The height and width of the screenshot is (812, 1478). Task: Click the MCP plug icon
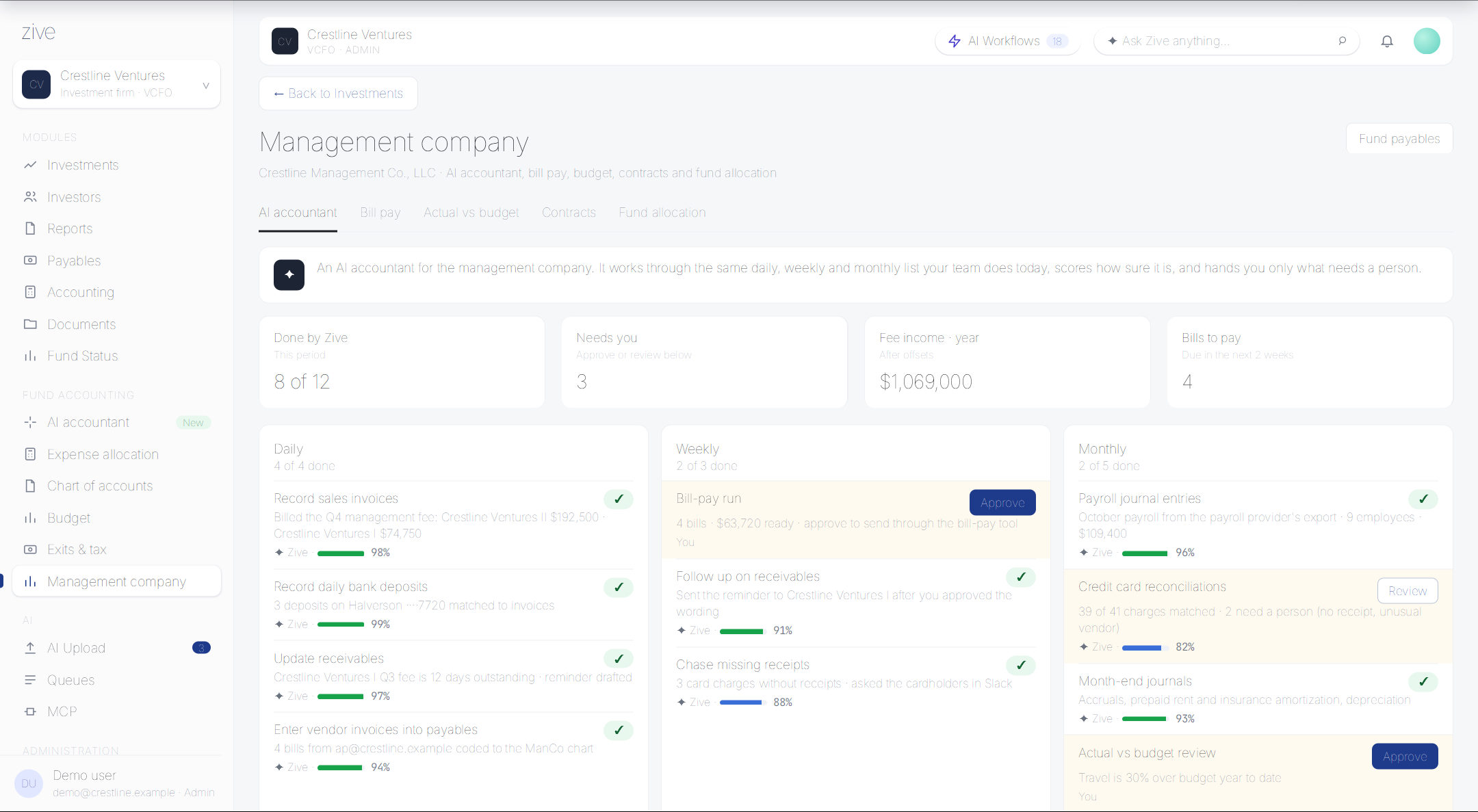tap(30, 711)
